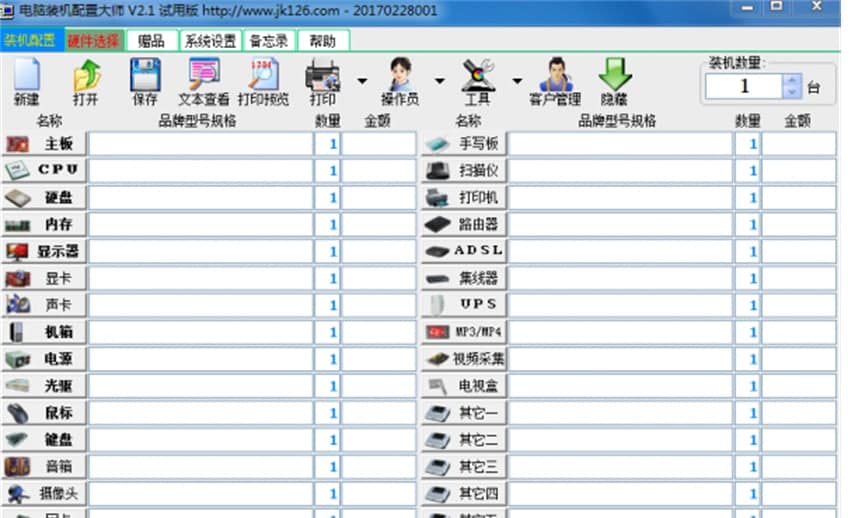This screenshot has height=518, width=855.
Task: Click the 手写板 brand model field
Action: 621,144
